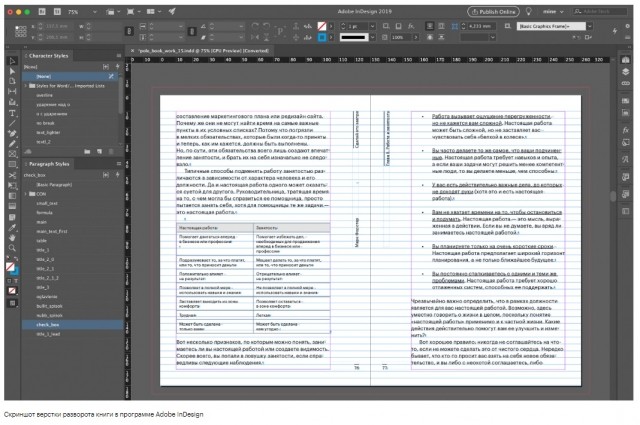
Task: Select the Page tool
Action: pyautogui.click(x=12, y=81)
